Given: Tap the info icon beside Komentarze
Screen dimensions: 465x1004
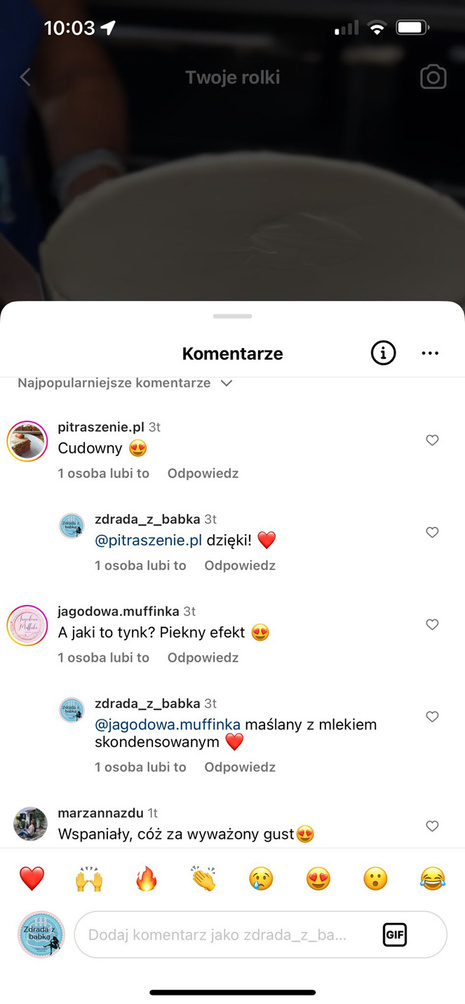Looking at the screenshot, I should tap(383, 353).
